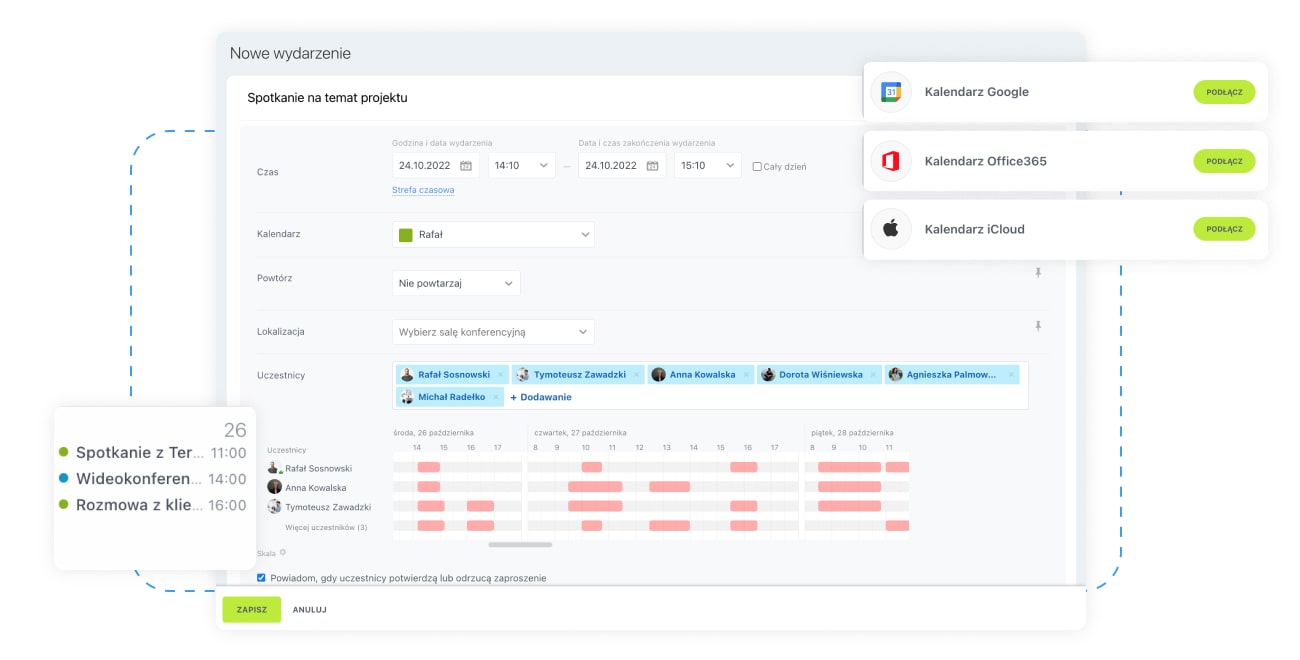
Task: Click the pin icon beside Lokalizacja row
Action: coord(1038,326)
